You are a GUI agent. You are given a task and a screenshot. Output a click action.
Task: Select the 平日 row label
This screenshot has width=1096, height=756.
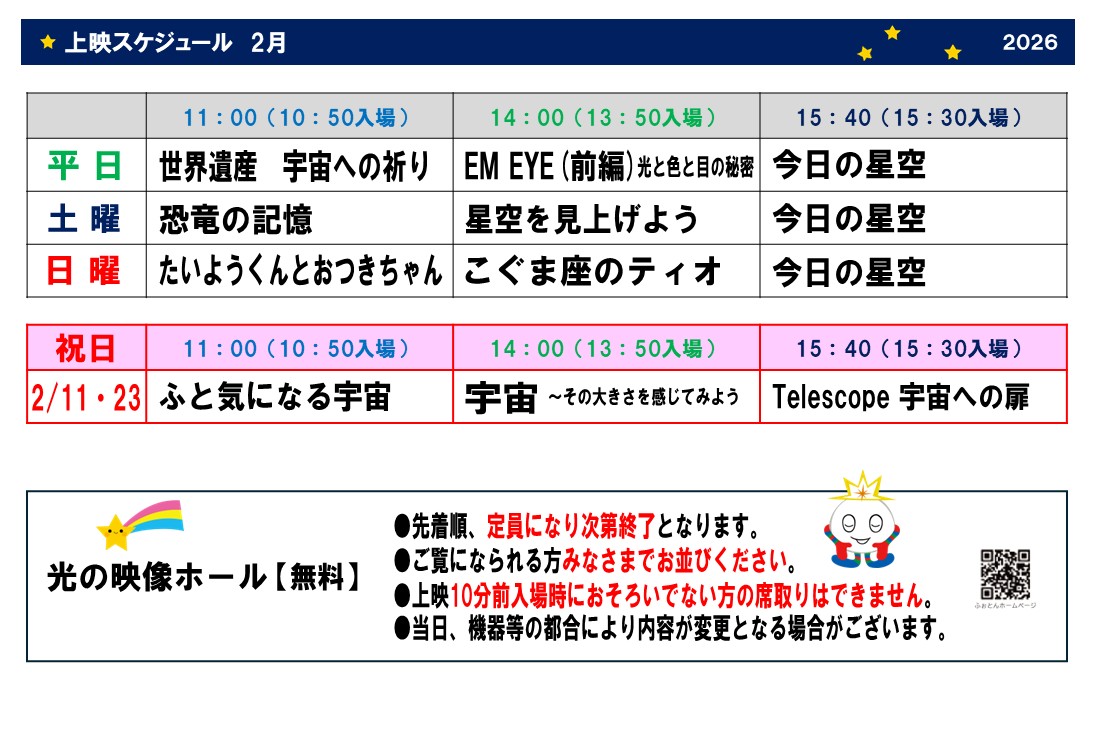coord(86,166)
